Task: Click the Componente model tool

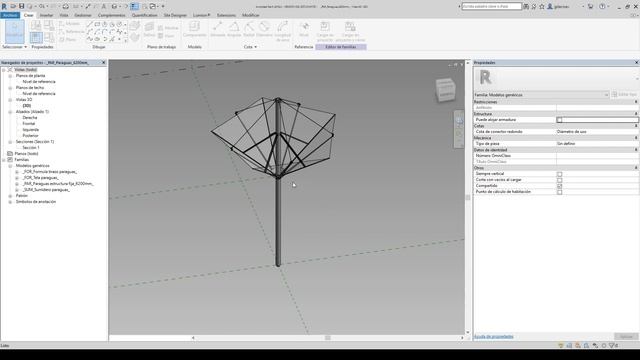Action: (x=195, y=29)
